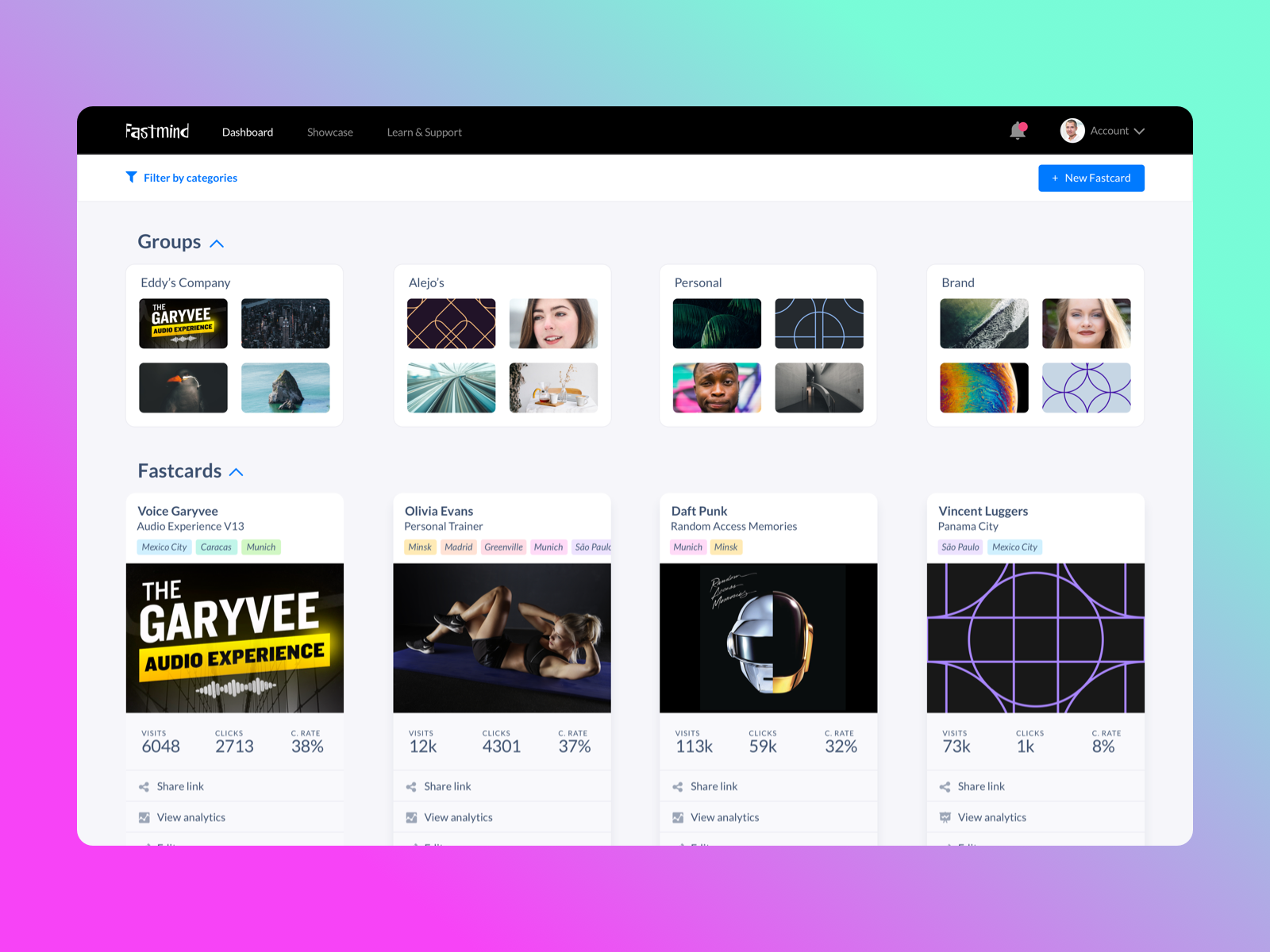Image resolution: width=1270 pixels, height=952 pixels.
Task: Open the Brand group title
Action: (x=958, y=282)
